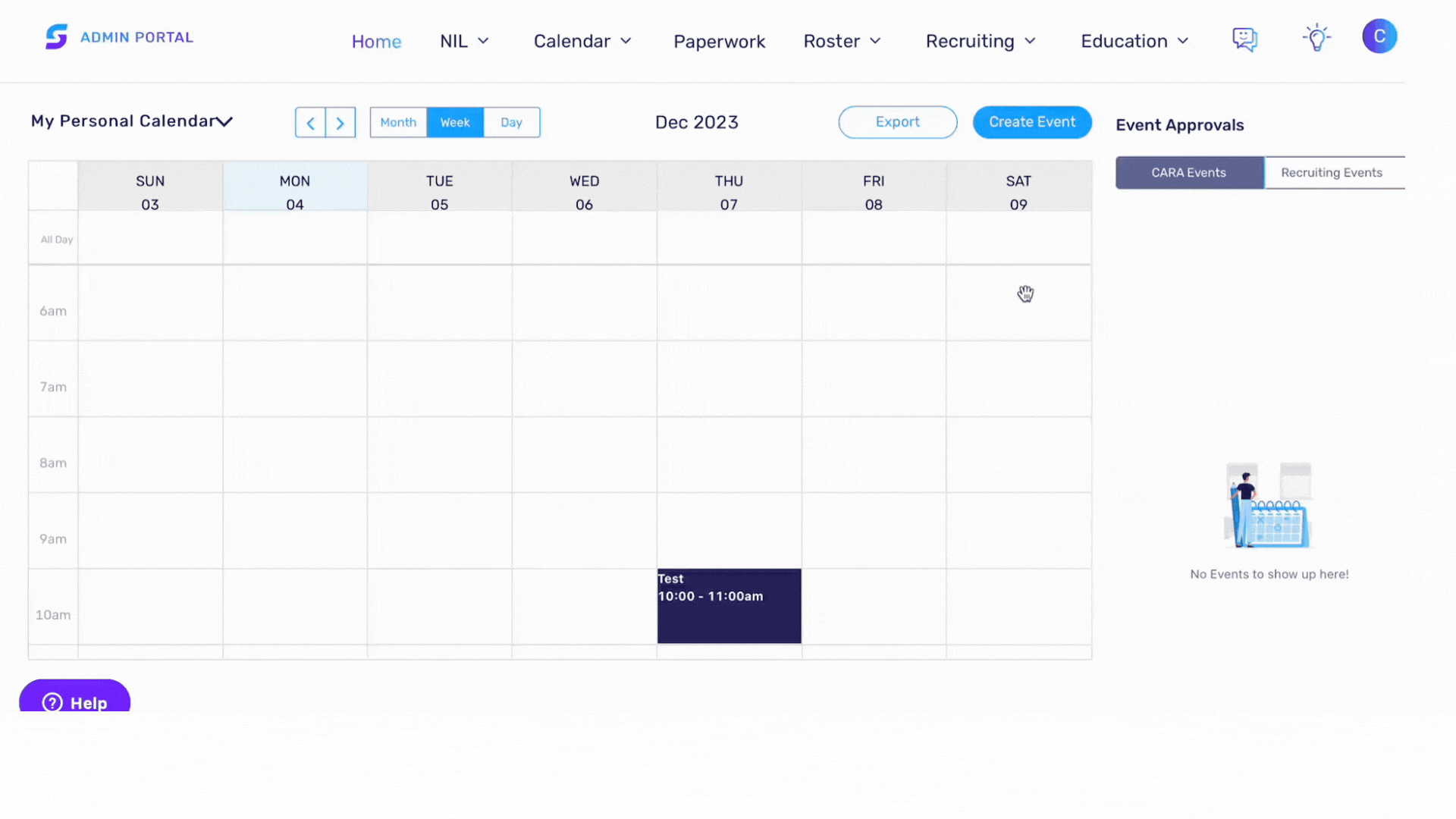
Task: Click the Admin Portal logo icon
Action: pos(56,36)
